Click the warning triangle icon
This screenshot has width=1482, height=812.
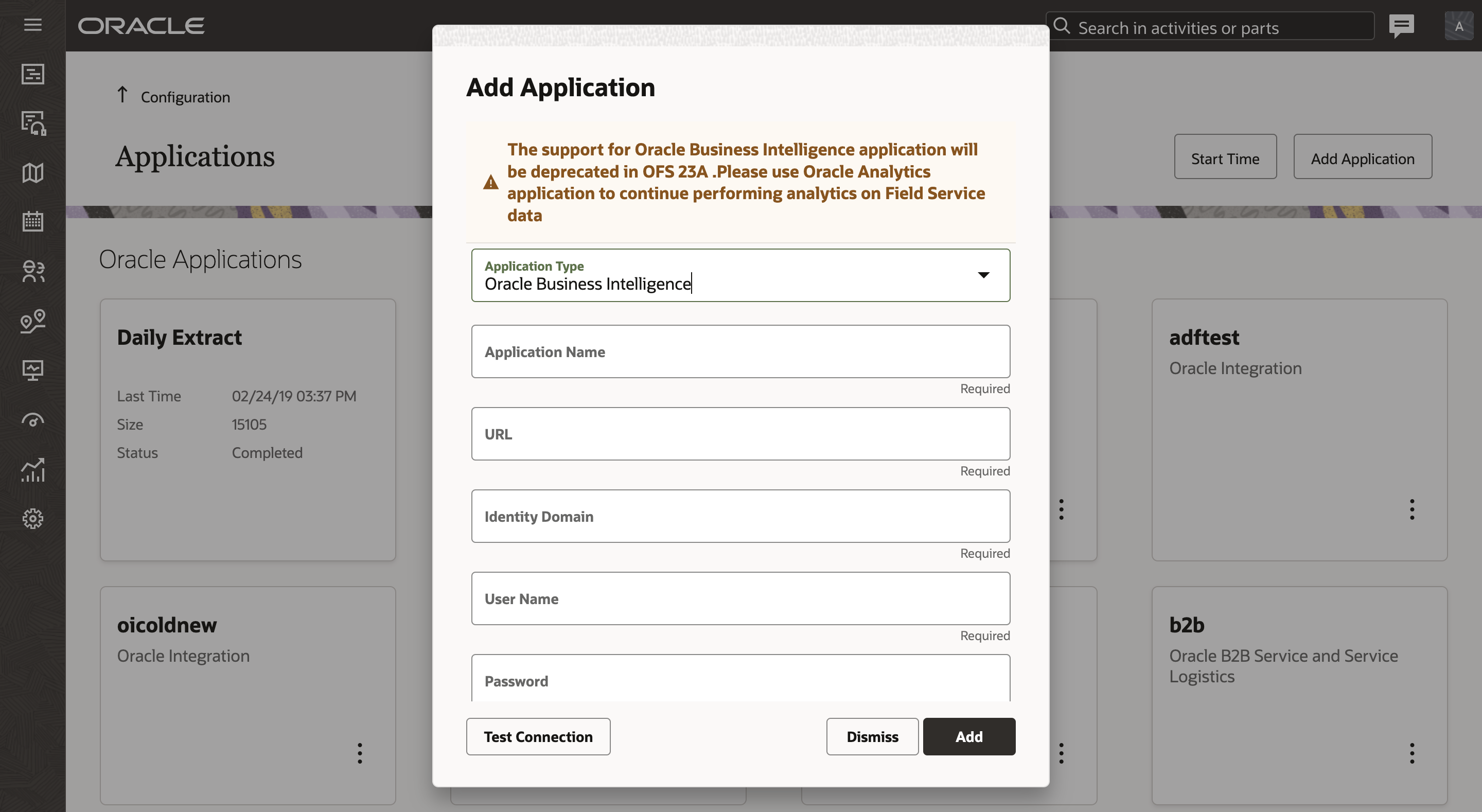pos(491,183)
